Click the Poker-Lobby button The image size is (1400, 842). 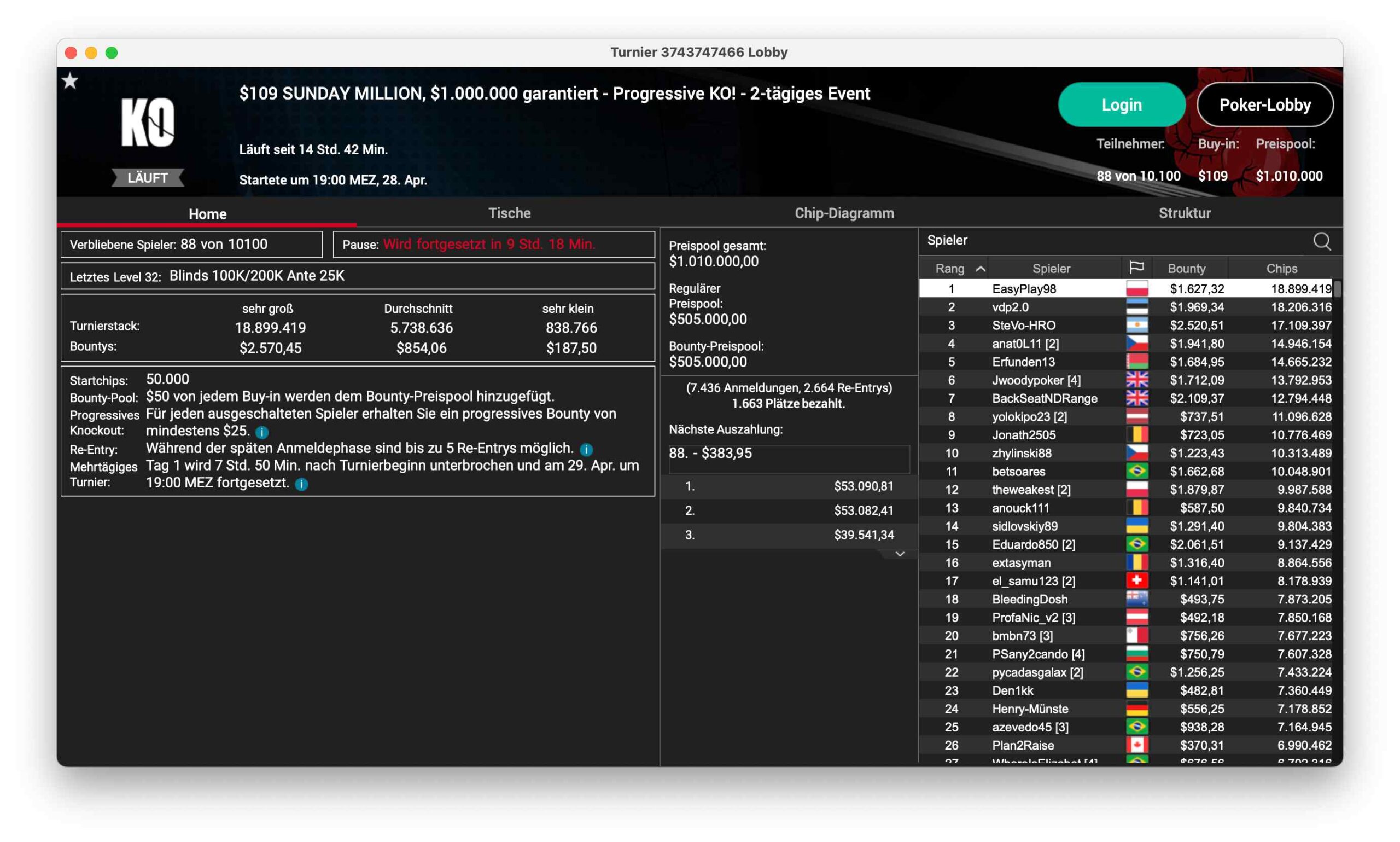point(1264,105)
